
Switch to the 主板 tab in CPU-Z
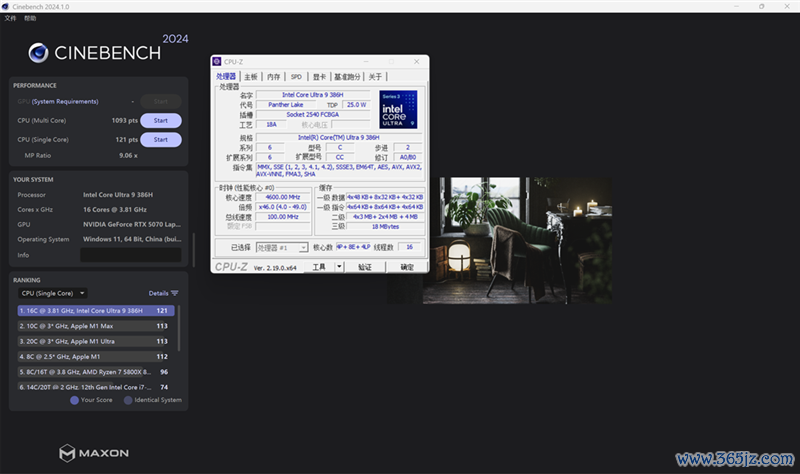251,77
